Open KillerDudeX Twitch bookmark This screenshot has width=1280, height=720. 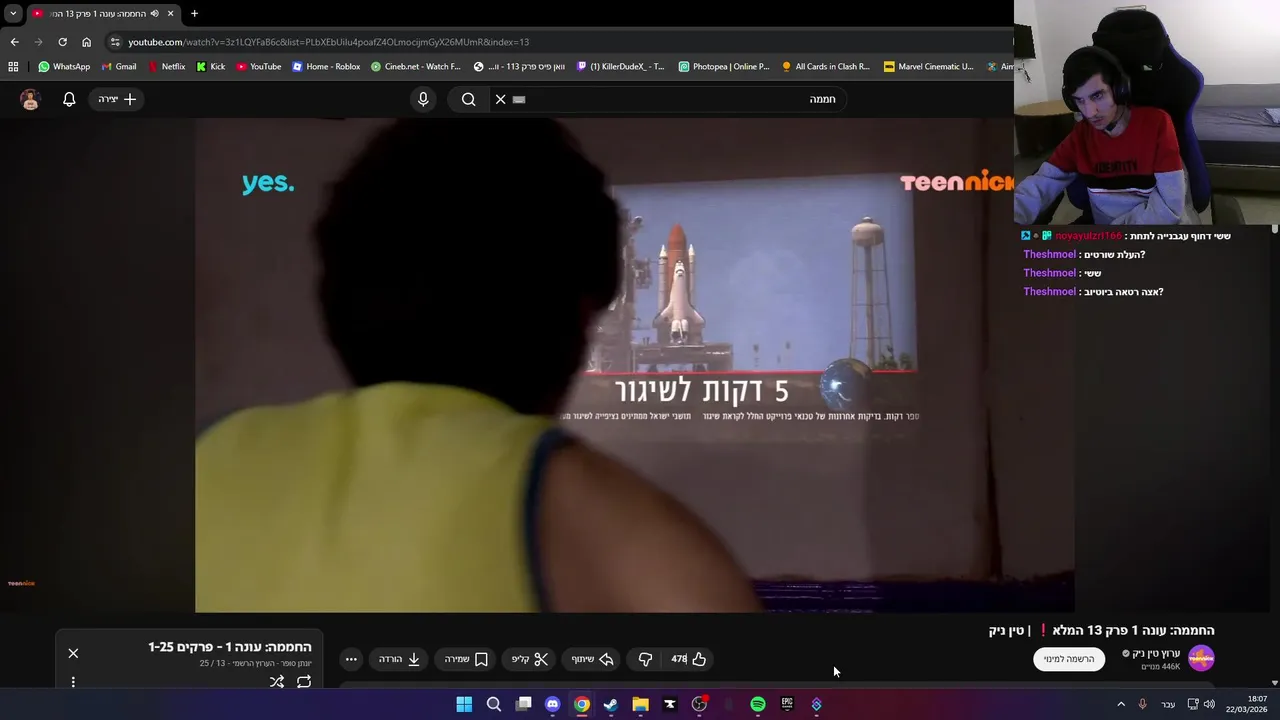pos(621,67)
